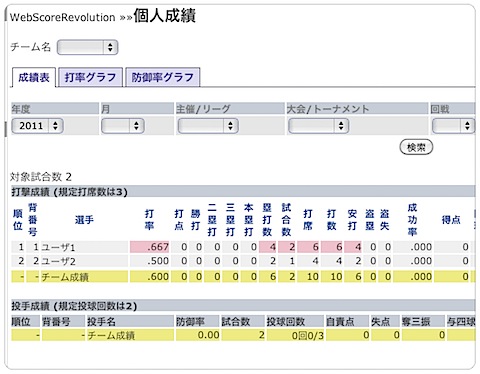The height and width of the screenshot is (374, 480).
Task: Click team batting average .600
Action: [158, 276]
